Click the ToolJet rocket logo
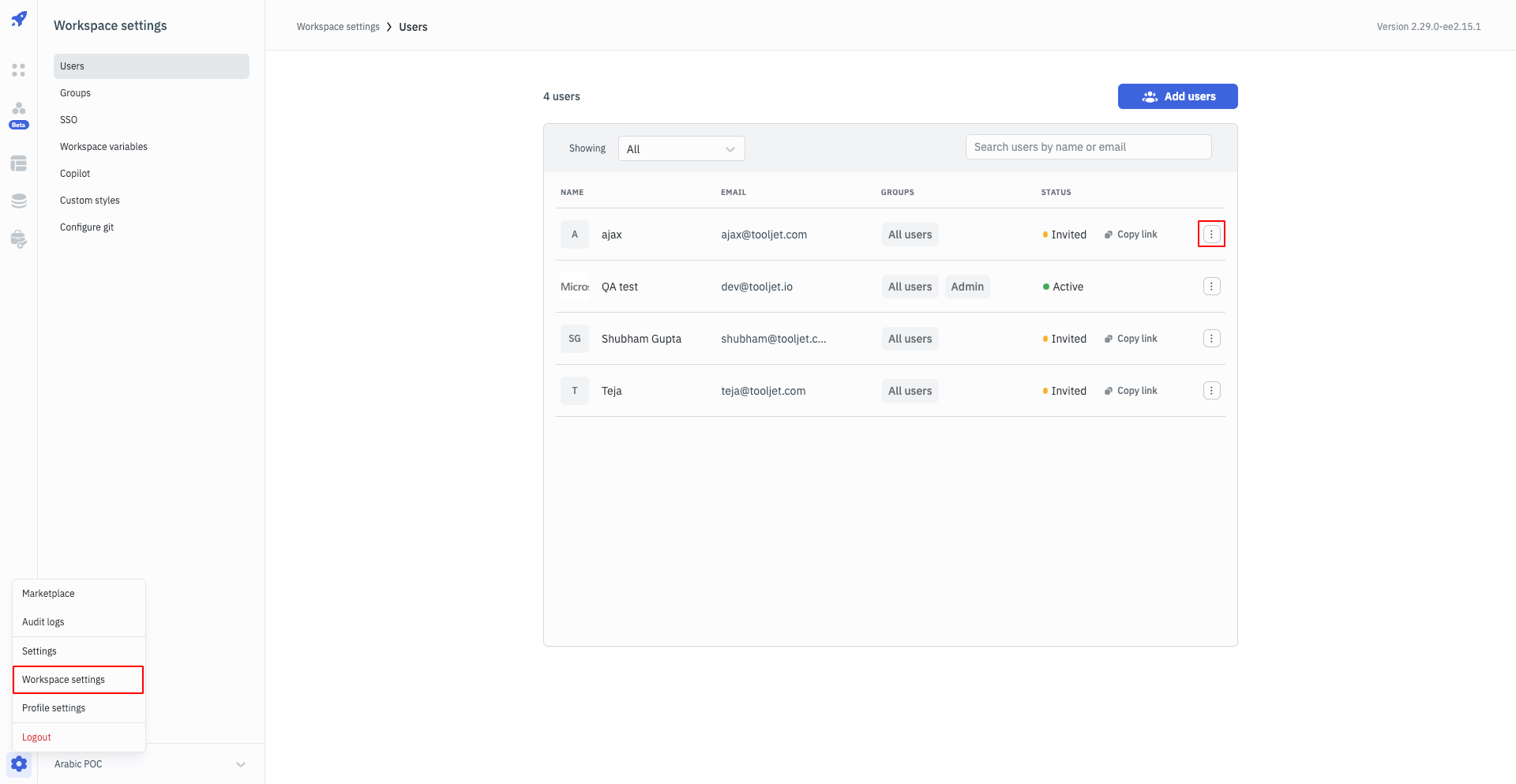The height and width of the screenshot is (784, 1516). [19, 19]
